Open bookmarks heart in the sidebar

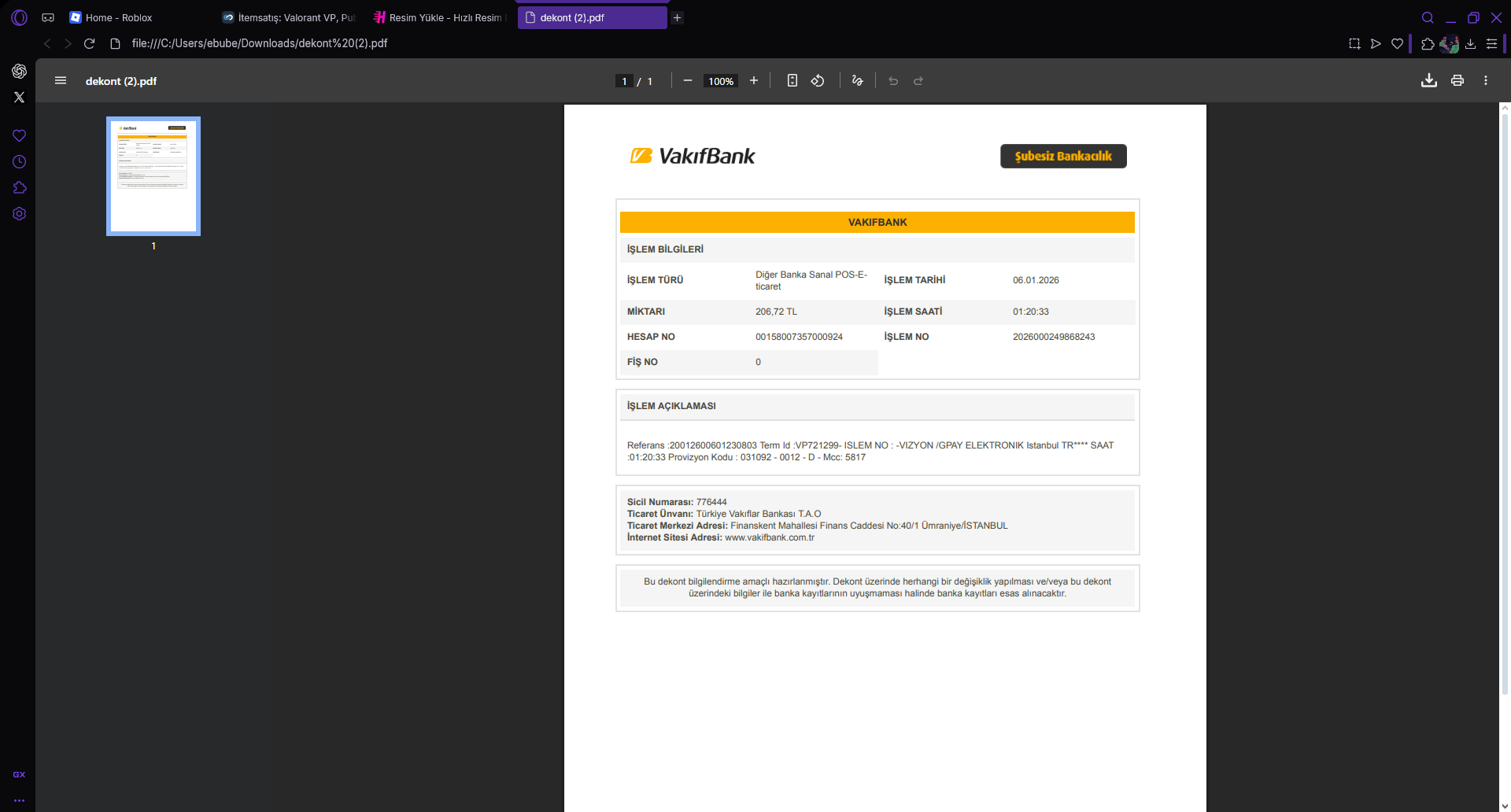(19, 135)
